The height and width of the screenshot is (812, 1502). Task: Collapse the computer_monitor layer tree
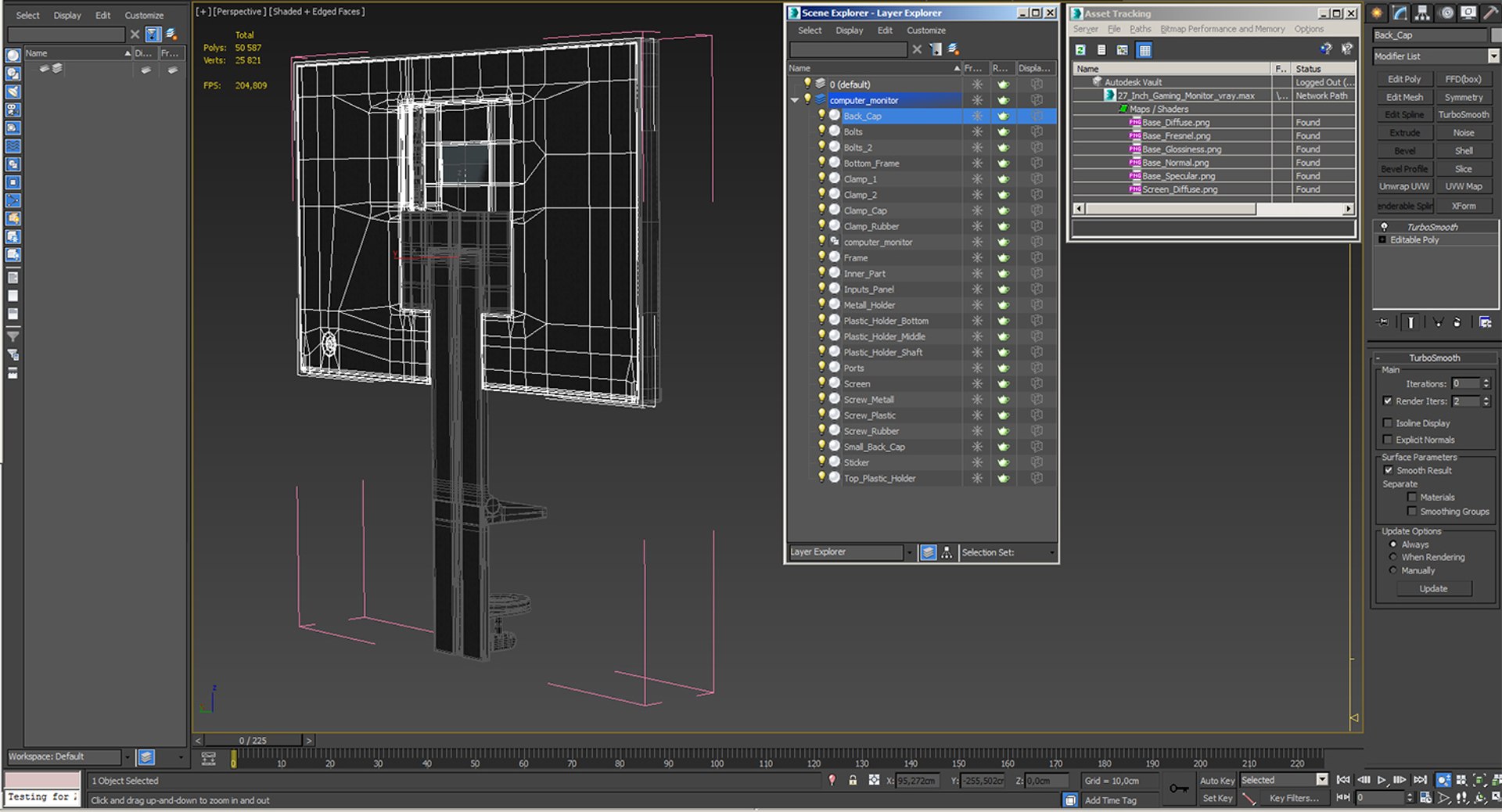pyautogui.click(x=795, y=100)
